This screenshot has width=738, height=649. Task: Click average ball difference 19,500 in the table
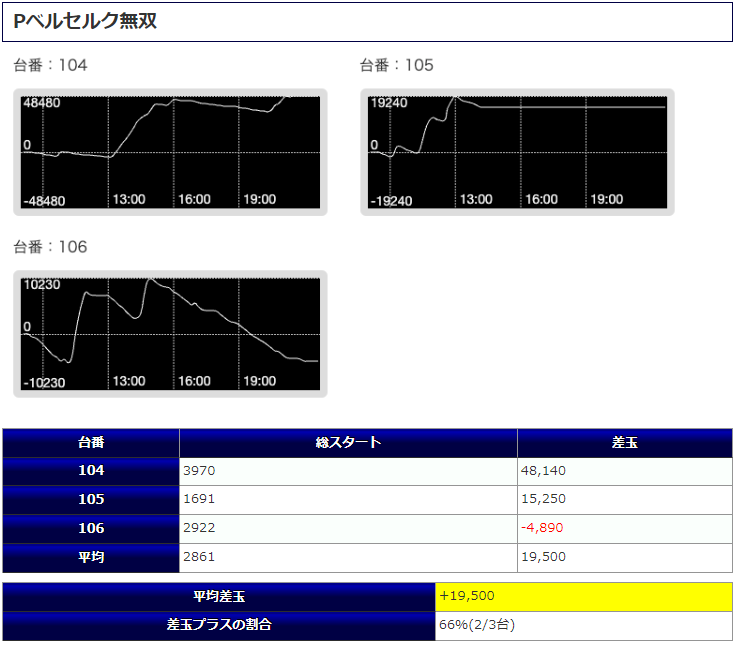pos(543,557)
